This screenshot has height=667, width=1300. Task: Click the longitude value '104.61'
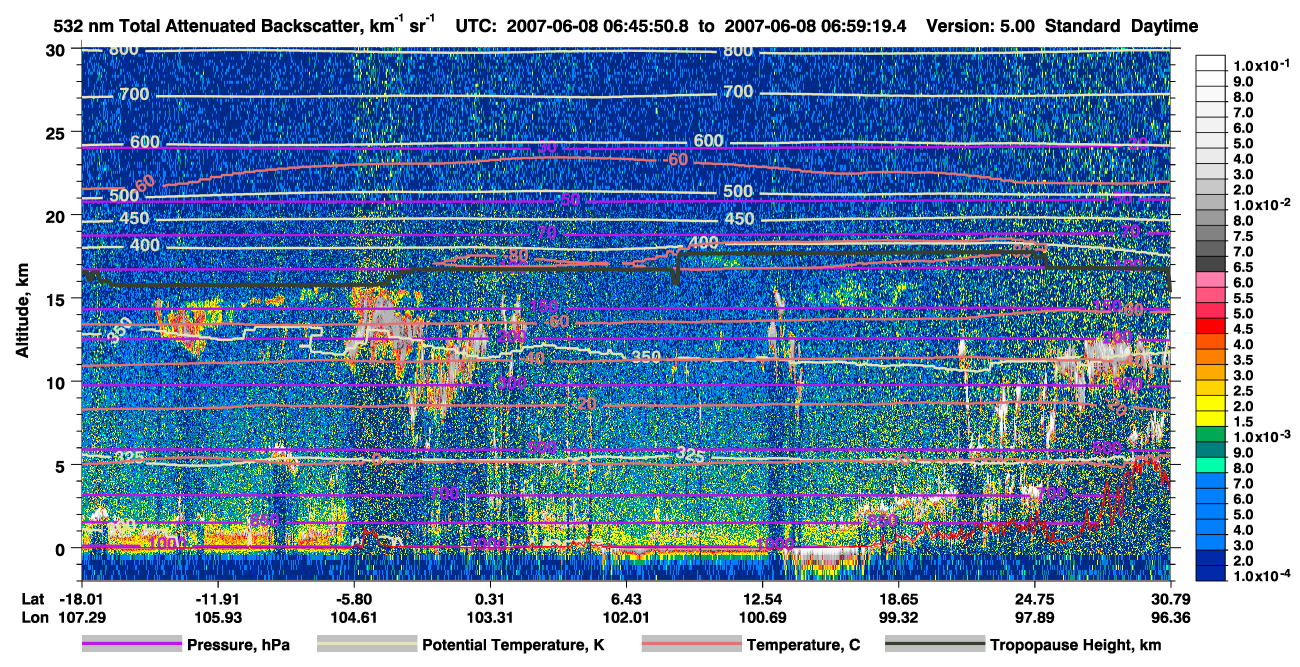pos(354,617)
